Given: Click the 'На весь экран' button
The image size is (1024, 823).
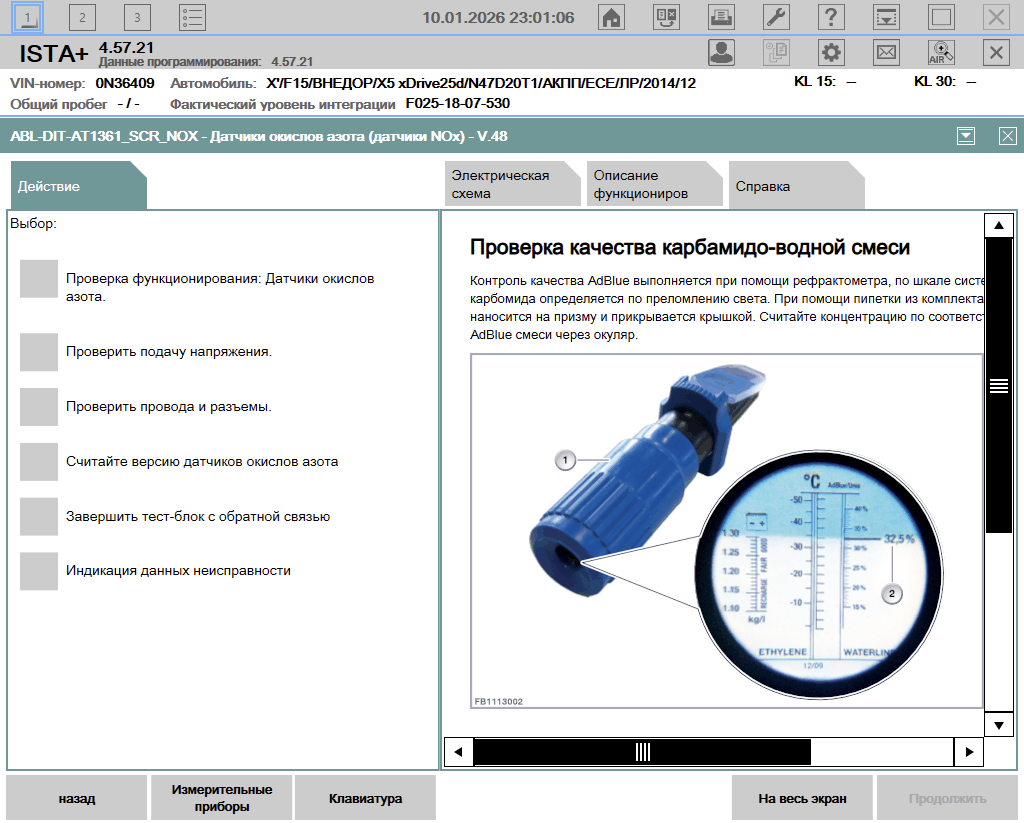Looking at the screenshot, I should (802, 798).
